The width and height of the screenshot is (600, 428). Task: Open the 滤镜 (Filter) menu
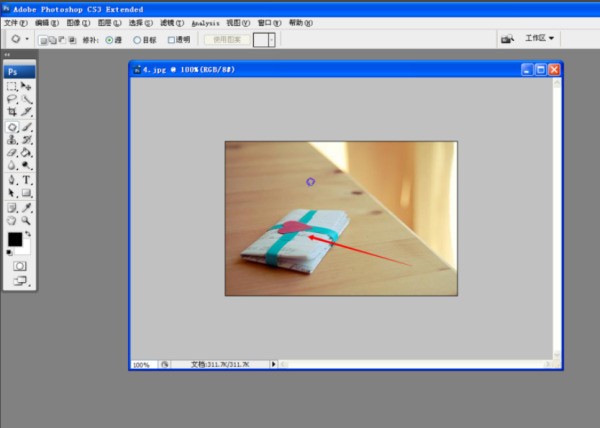[172, 23]
